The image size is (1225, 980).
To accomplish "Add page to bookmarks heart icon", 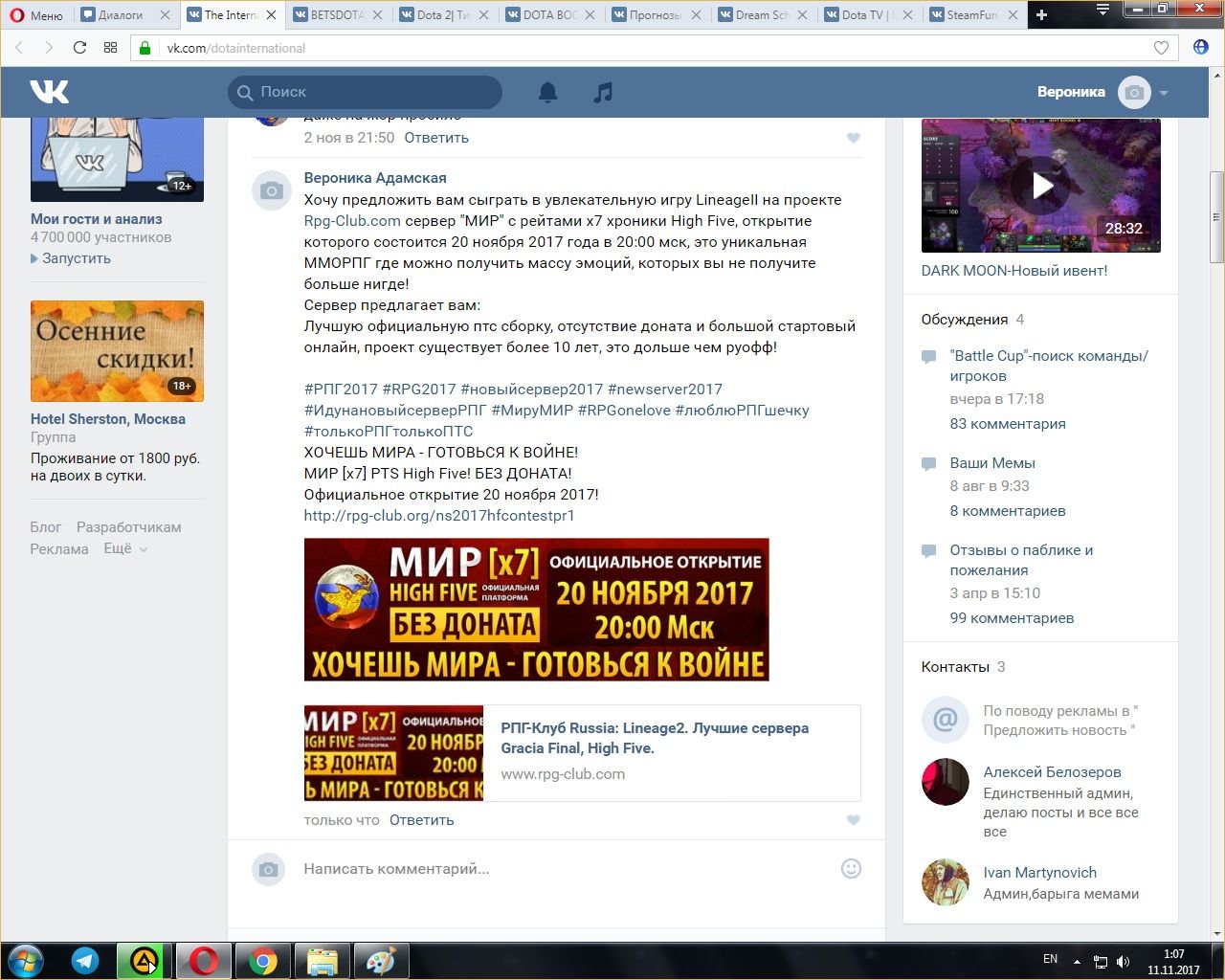I will [1161, 48].
